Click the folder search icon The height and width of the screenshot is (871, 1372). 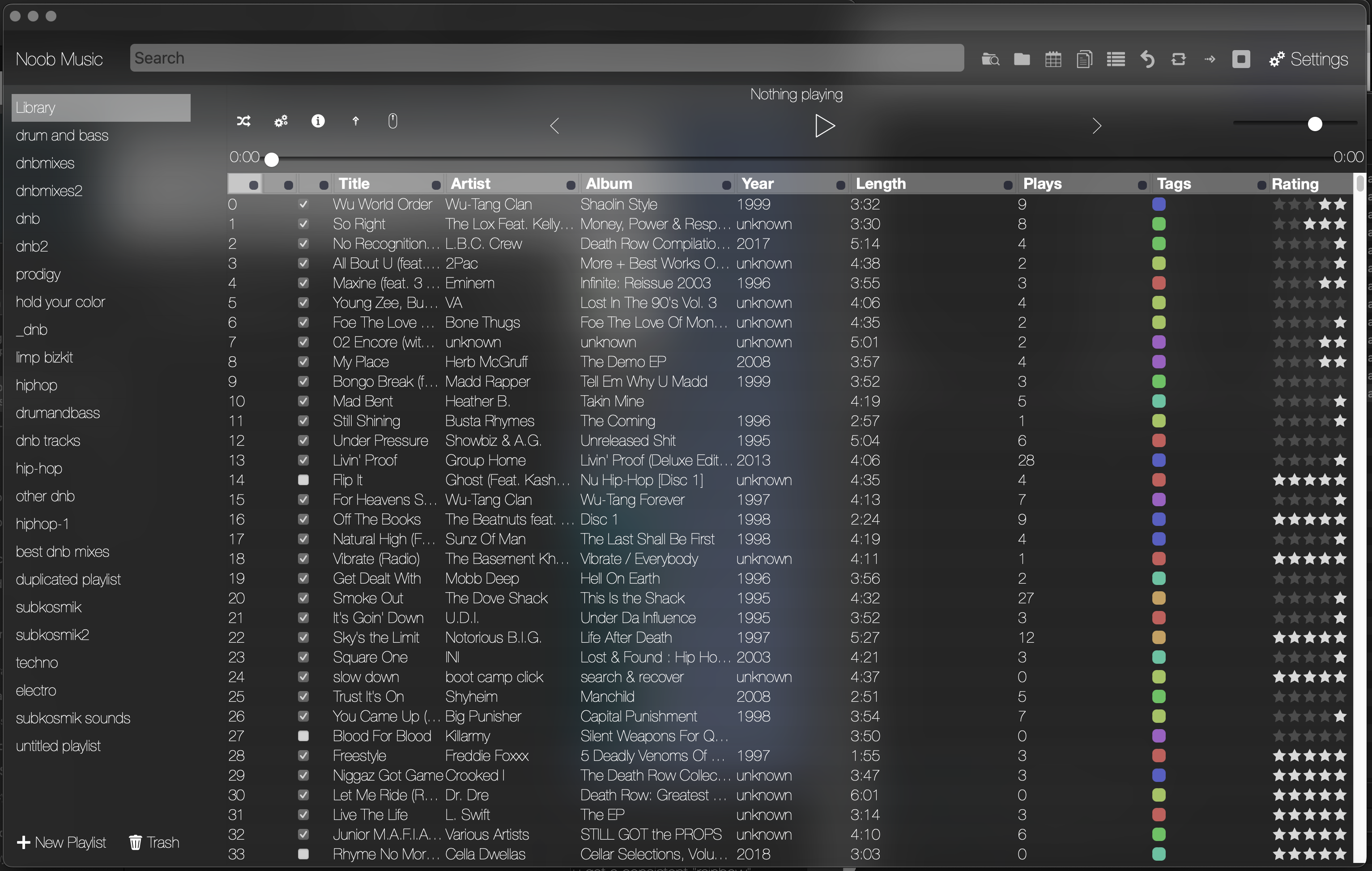[x=990, y=59]
